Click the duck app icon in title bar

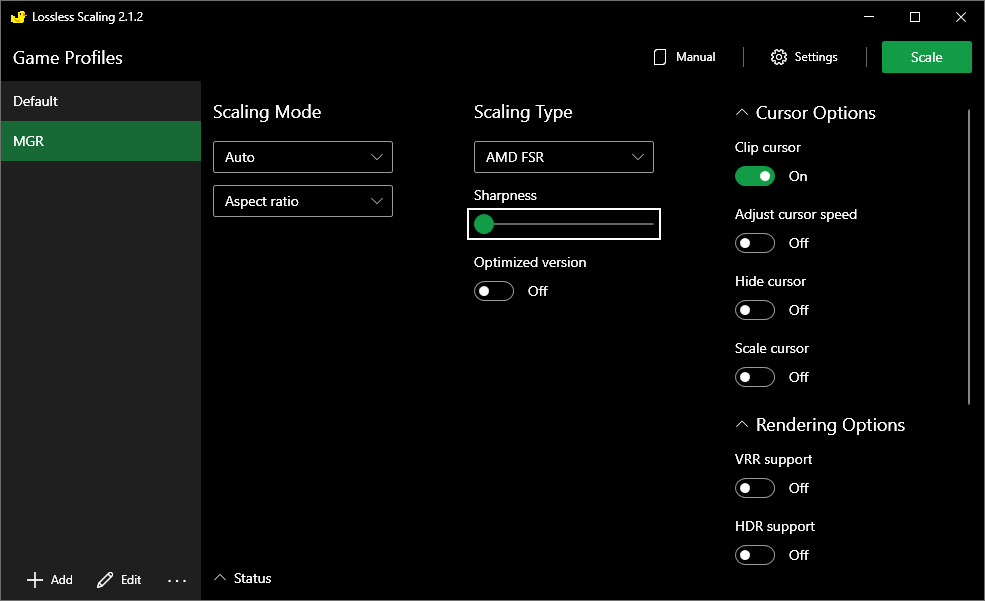pos(17,17)
